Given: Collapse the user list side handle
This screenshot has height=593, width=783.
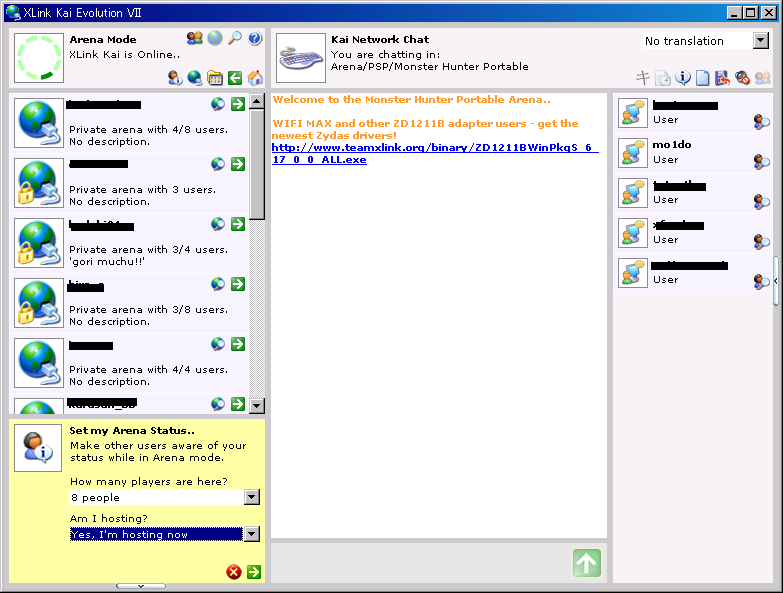Looking at the screenshot, I should click(x=776, y=281).
